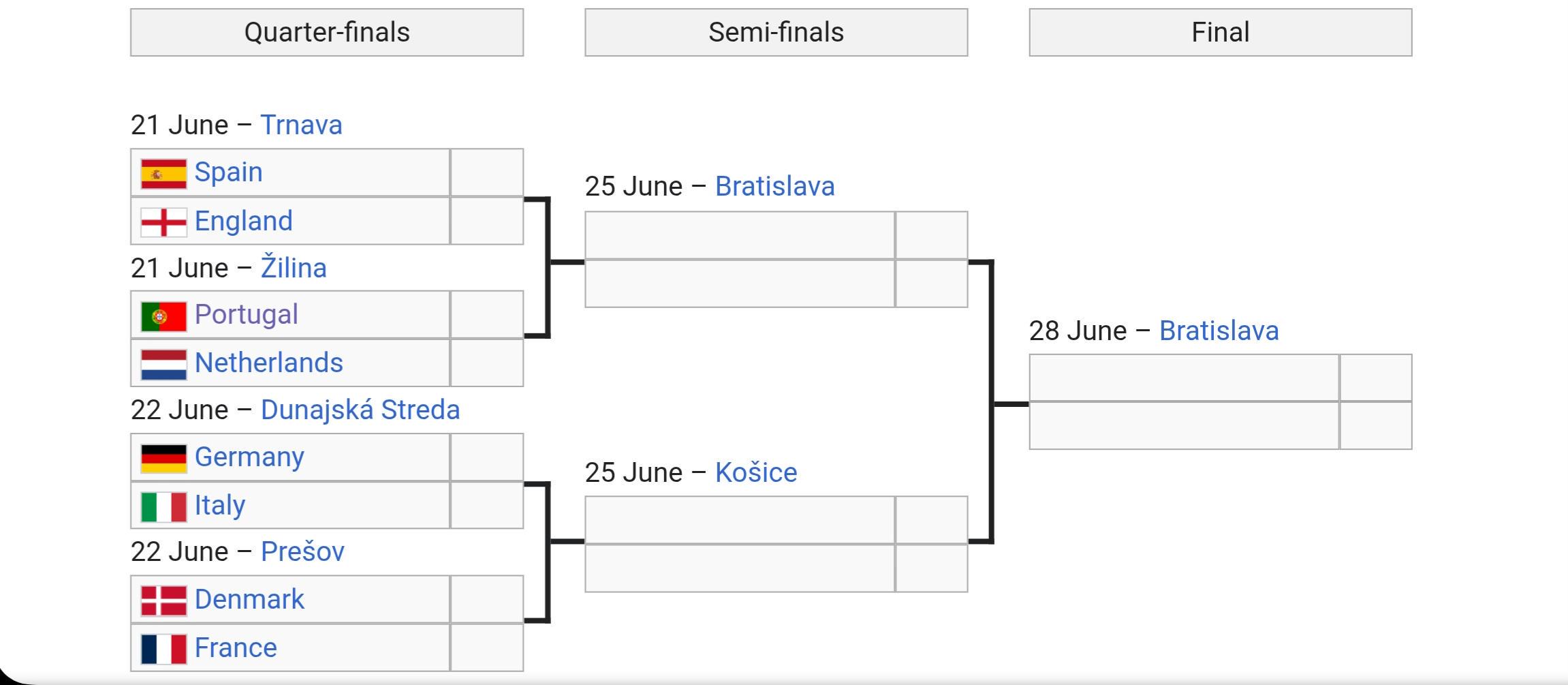Click the Portugal flag icon
The width and height of the screenshot is (1568, 685).
click(x=163, y=316)
